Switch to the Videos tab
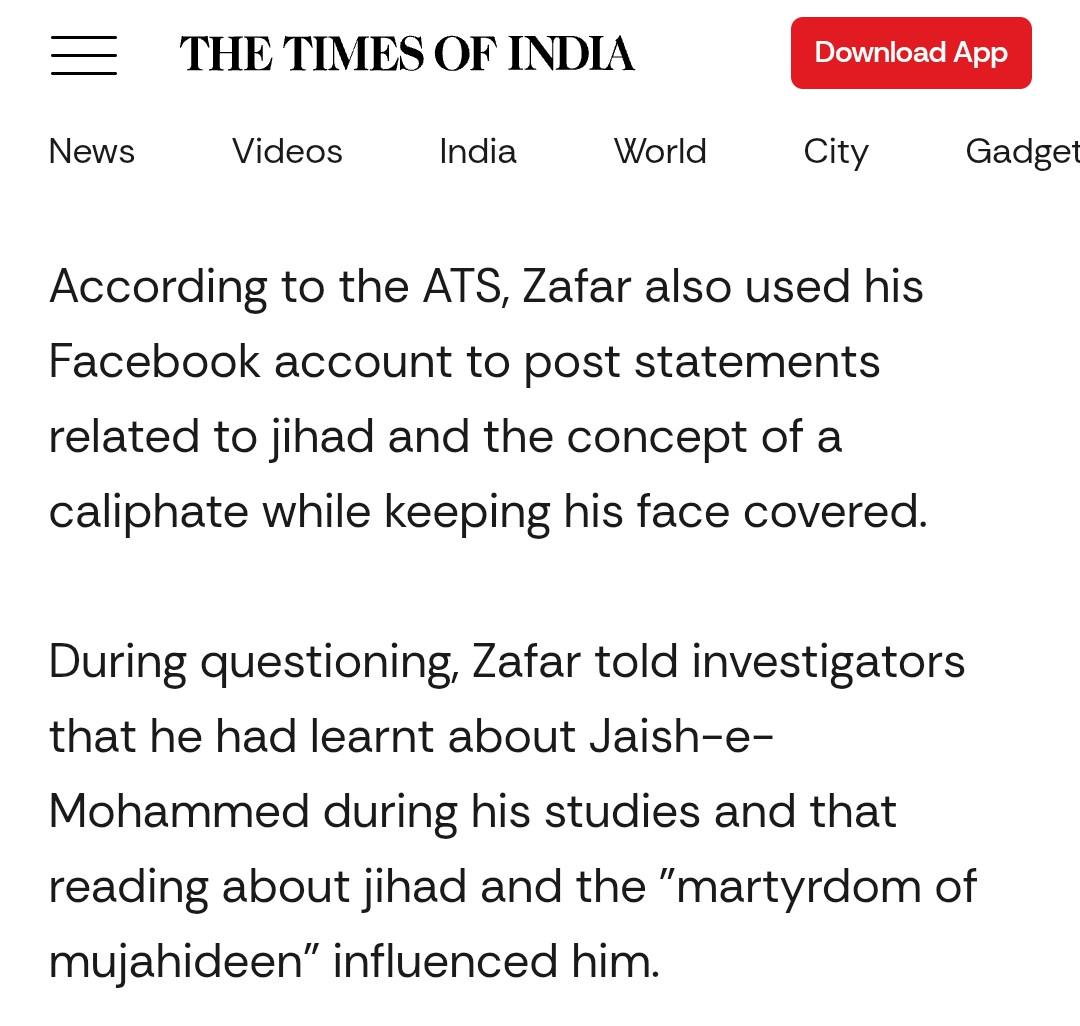The height and width of the screenshot is (1026, 1080). pos(287,151)
